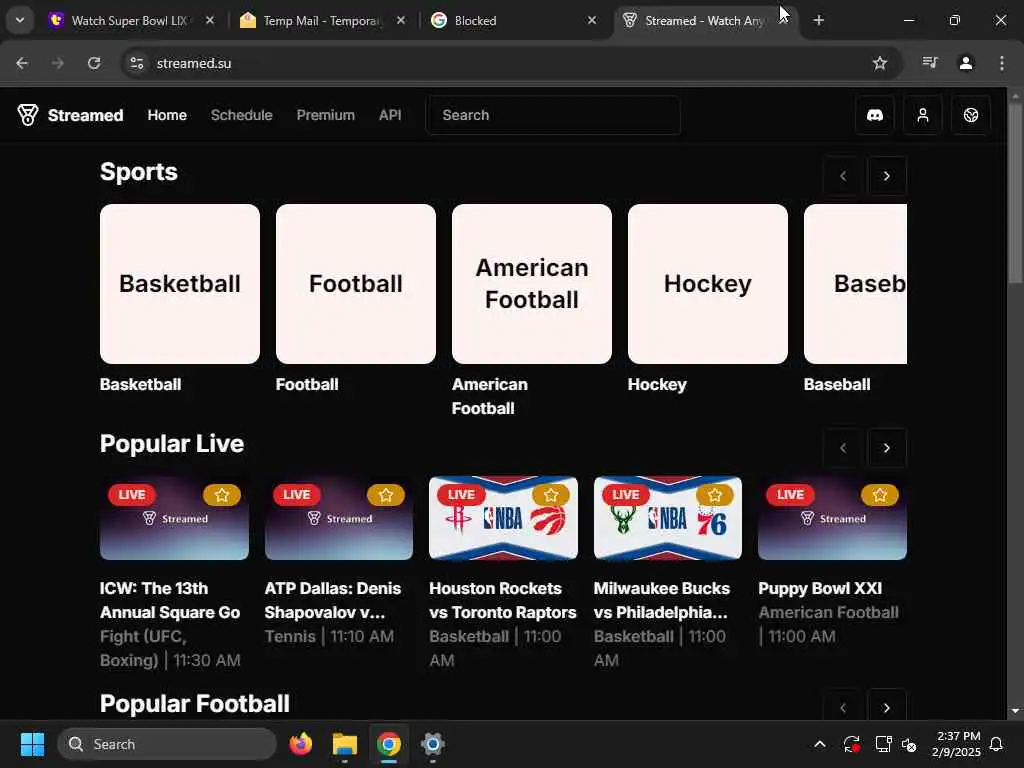Click the sports ball icon in header
This screenshot has height=768, width=1024.
[970, 115]
